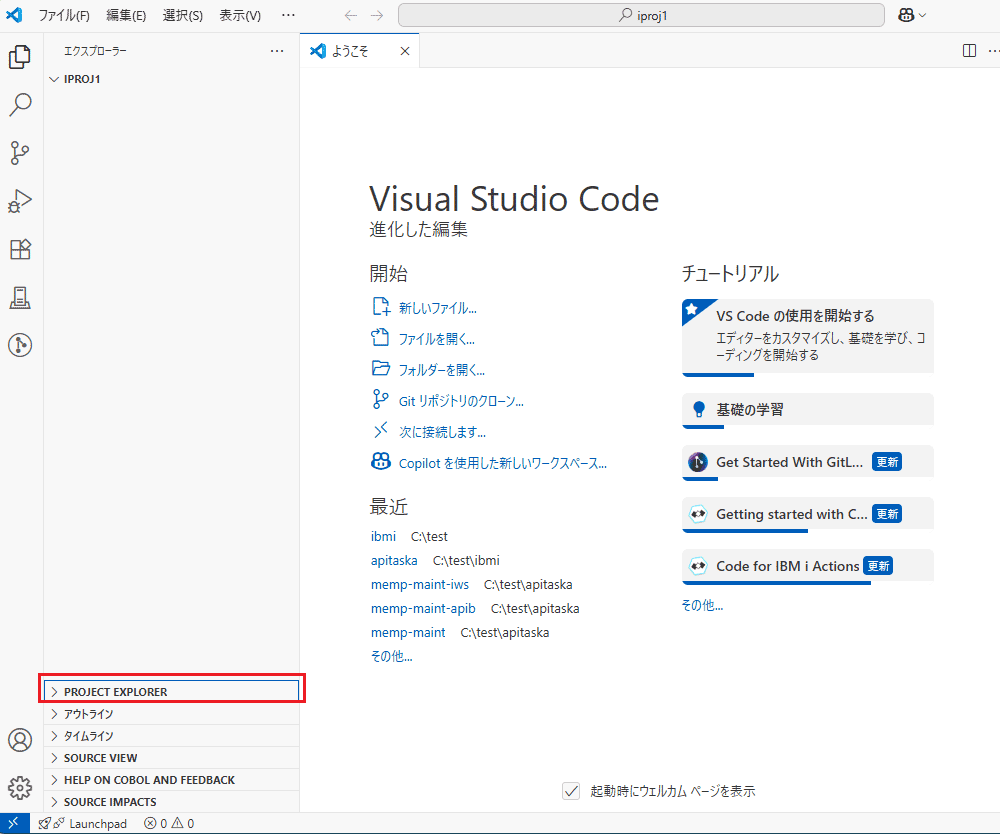Click the remote window status bar icon

point(13,823)
